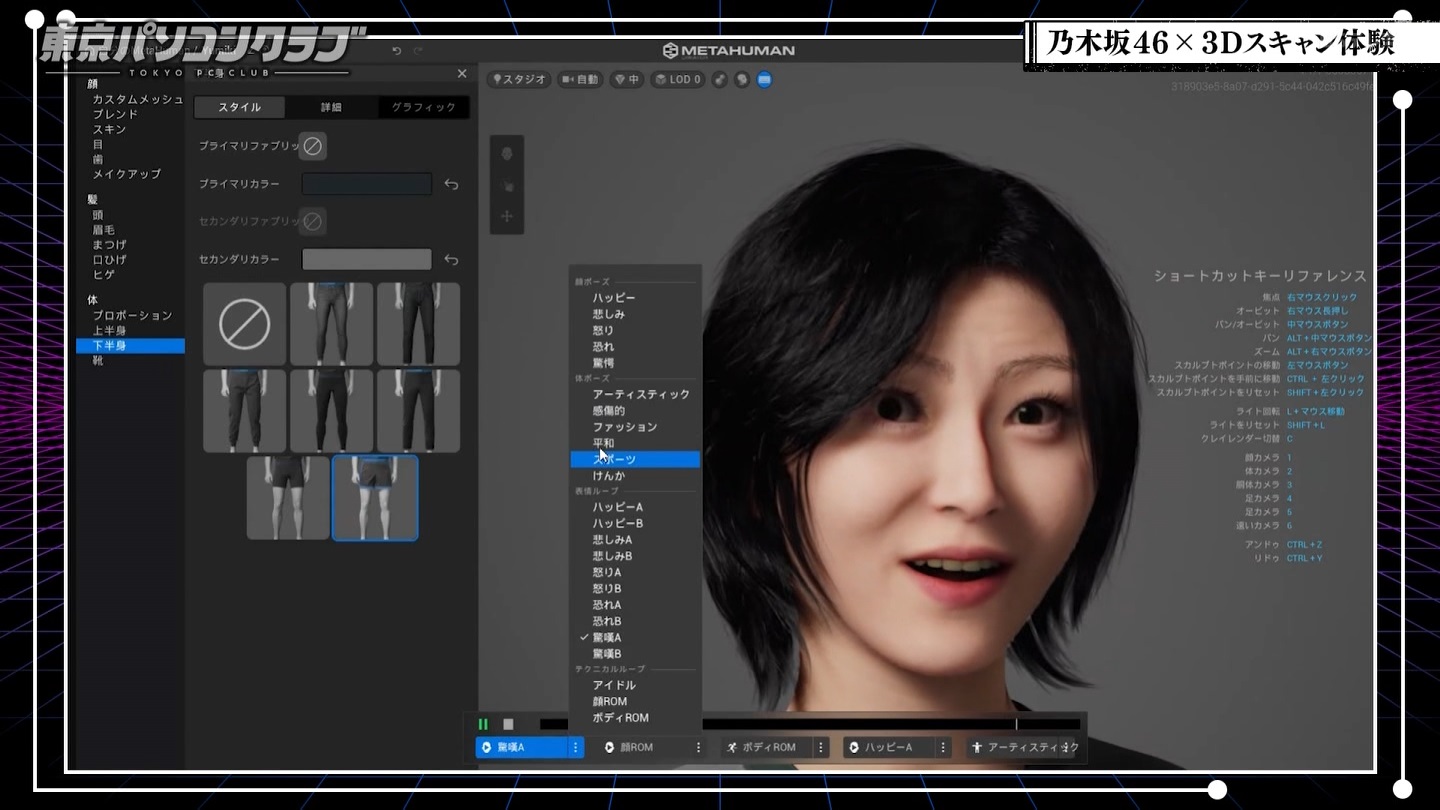Open カスタムメッシュ under face
The width and height of the screenshot is (1440, 810).
click(138, 100)
